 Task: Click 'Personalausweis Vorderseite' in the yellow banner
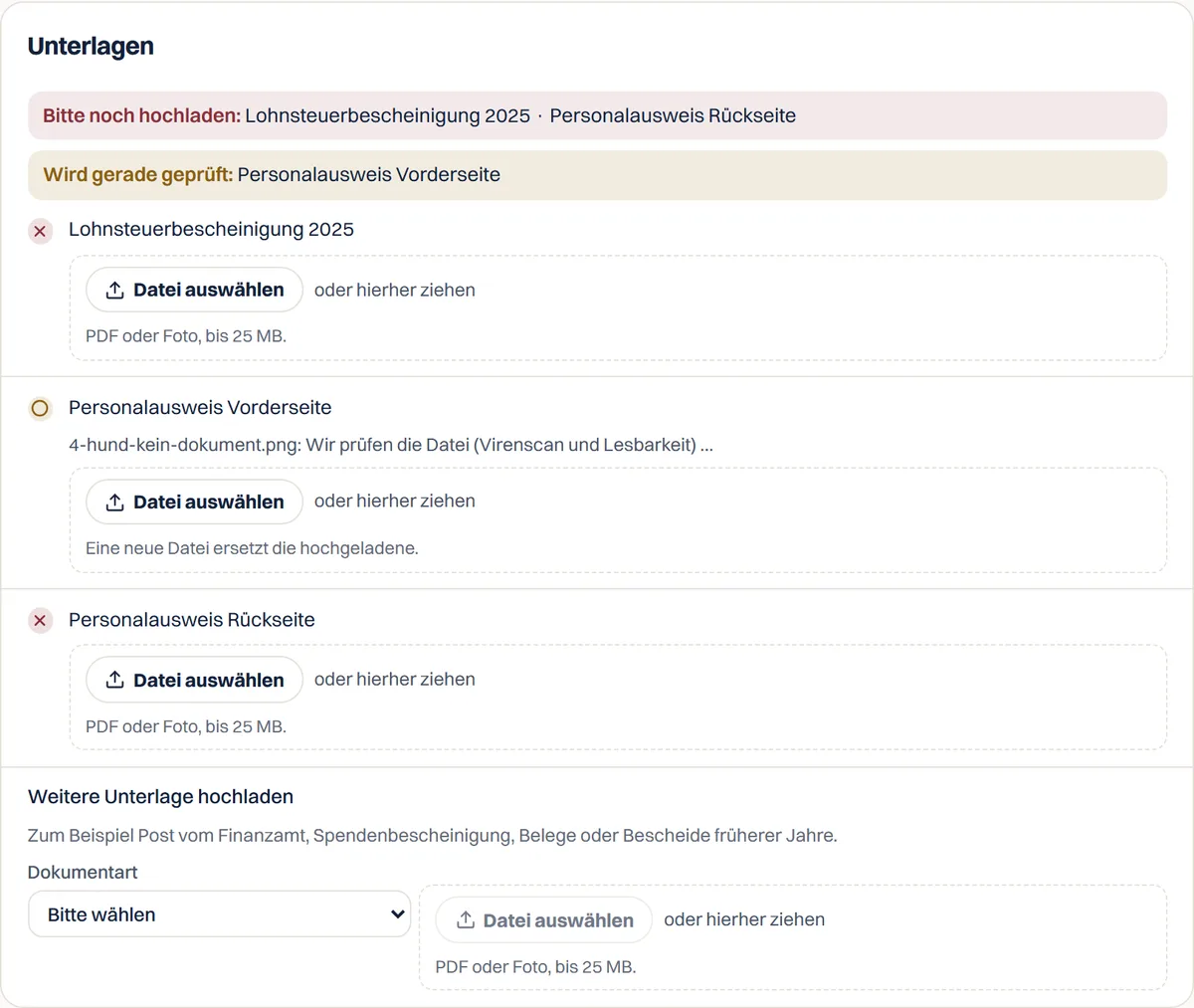369,175
